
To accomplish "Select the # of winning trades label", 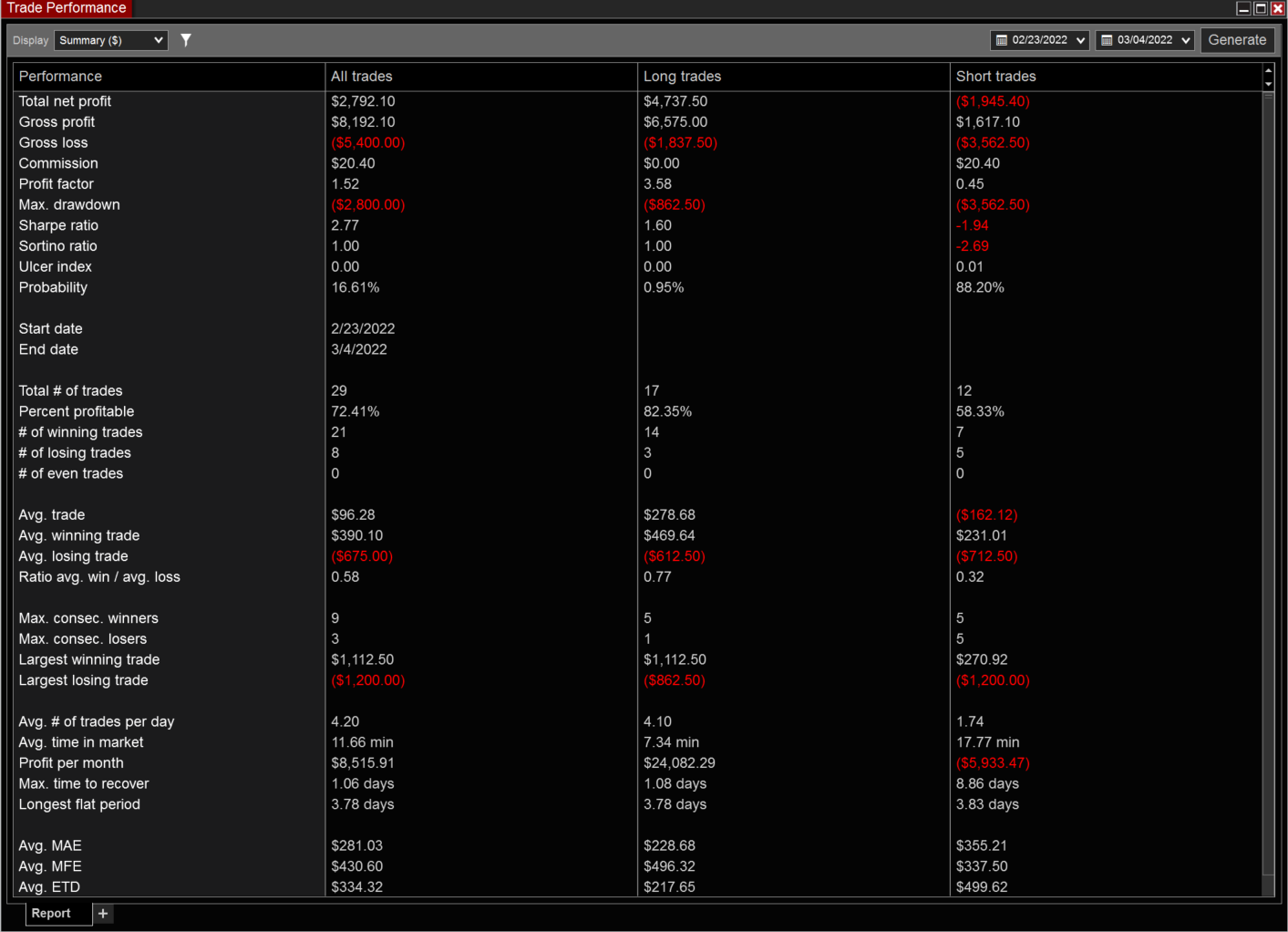I will tap(80, 432).
